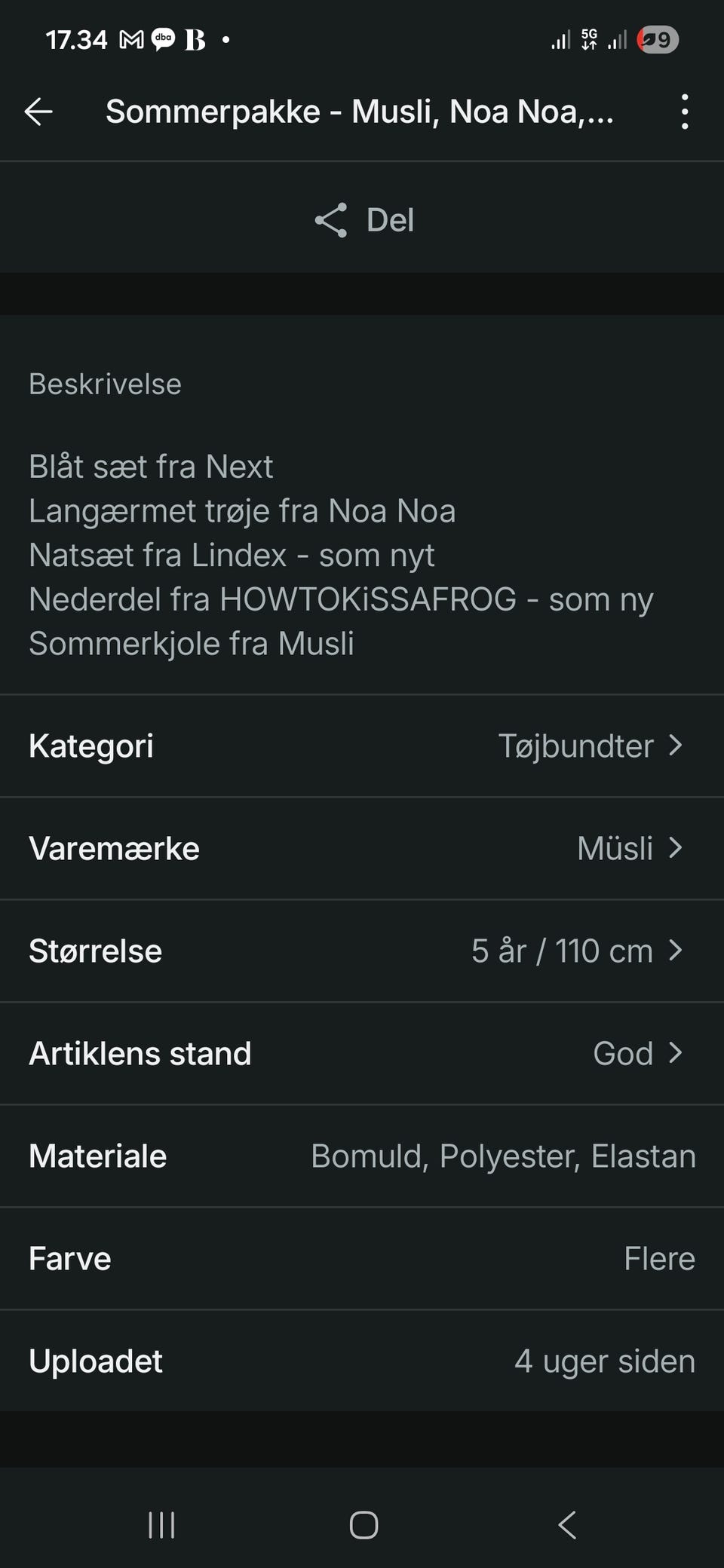Tap the share icon next to Del

(x=331, y=220)
